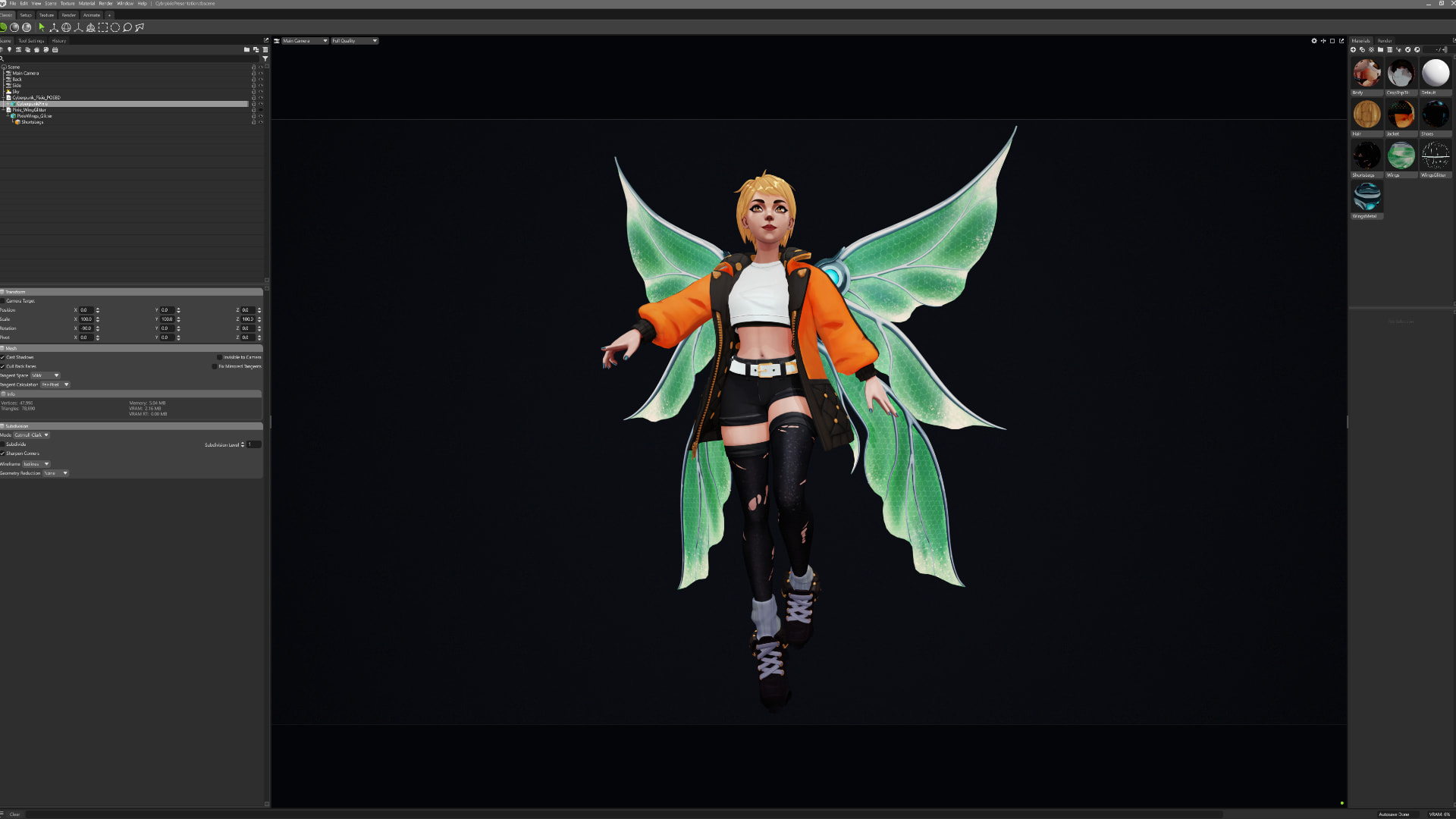Select the arrow selection tool

[42, 27]
